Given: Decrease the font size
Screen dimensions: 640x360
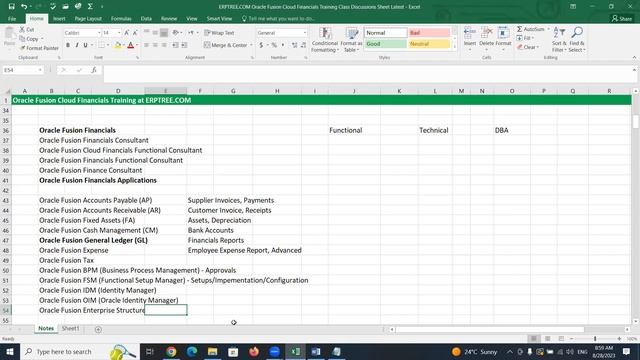Looking at the screenshot, I should [135, 33].
